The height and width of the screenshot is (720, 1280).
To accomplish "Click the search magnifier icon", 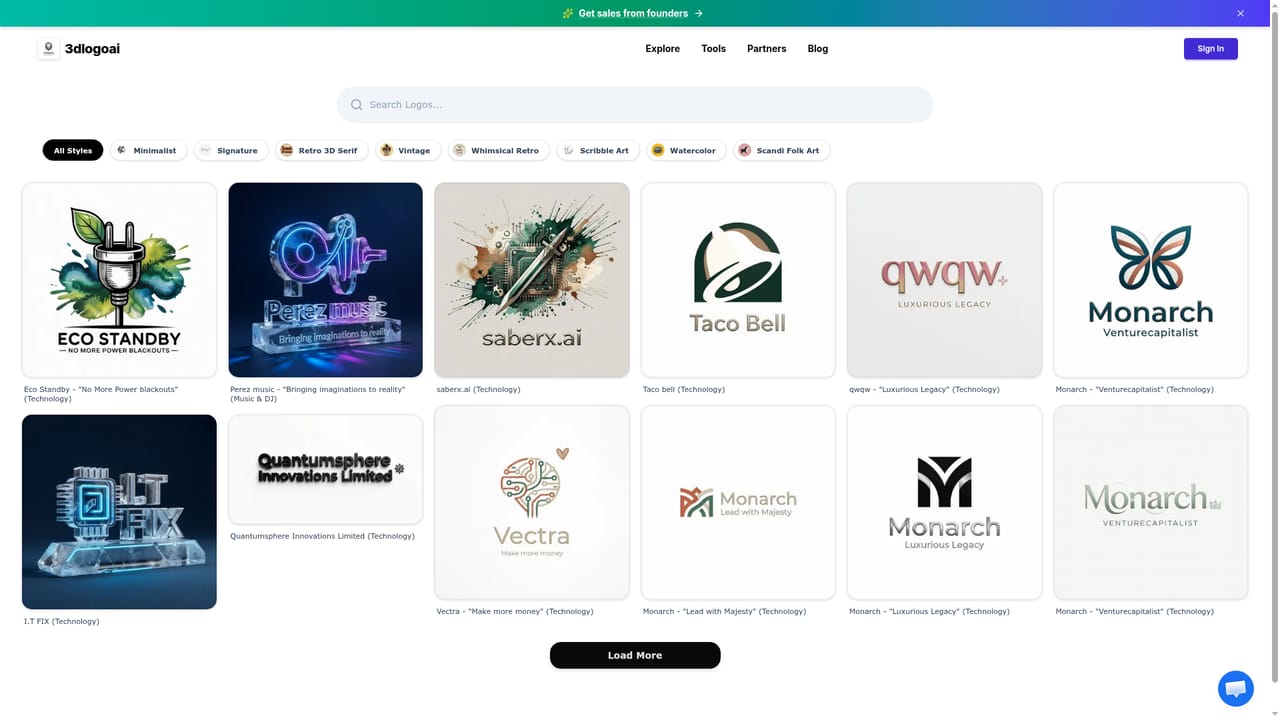I will (356, 105).
